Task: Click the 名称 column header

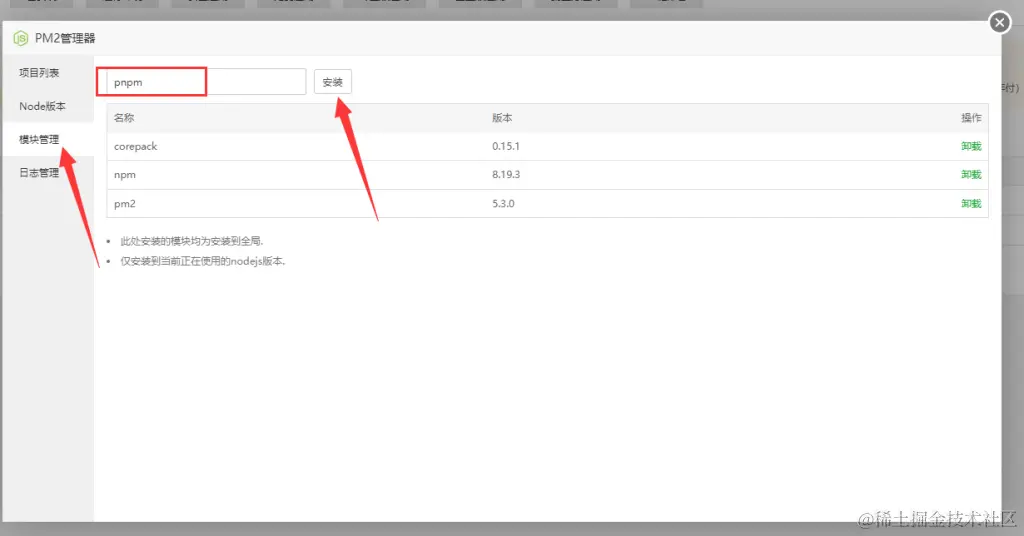Action: [x=124, y=118]
